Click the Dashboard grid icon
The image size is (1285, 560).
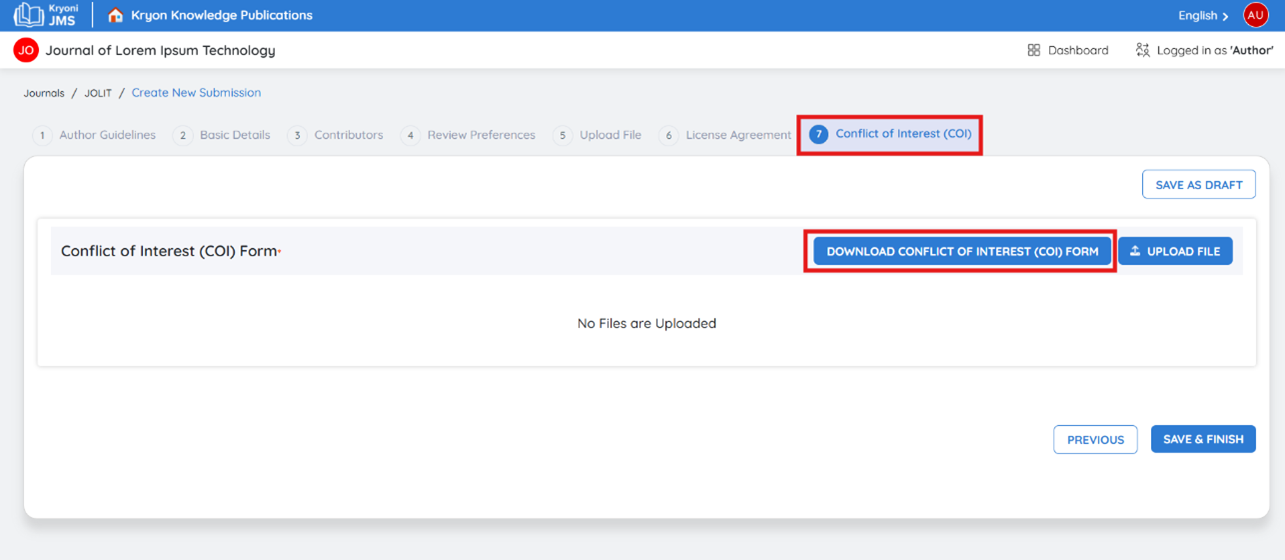coord(1034,50)
